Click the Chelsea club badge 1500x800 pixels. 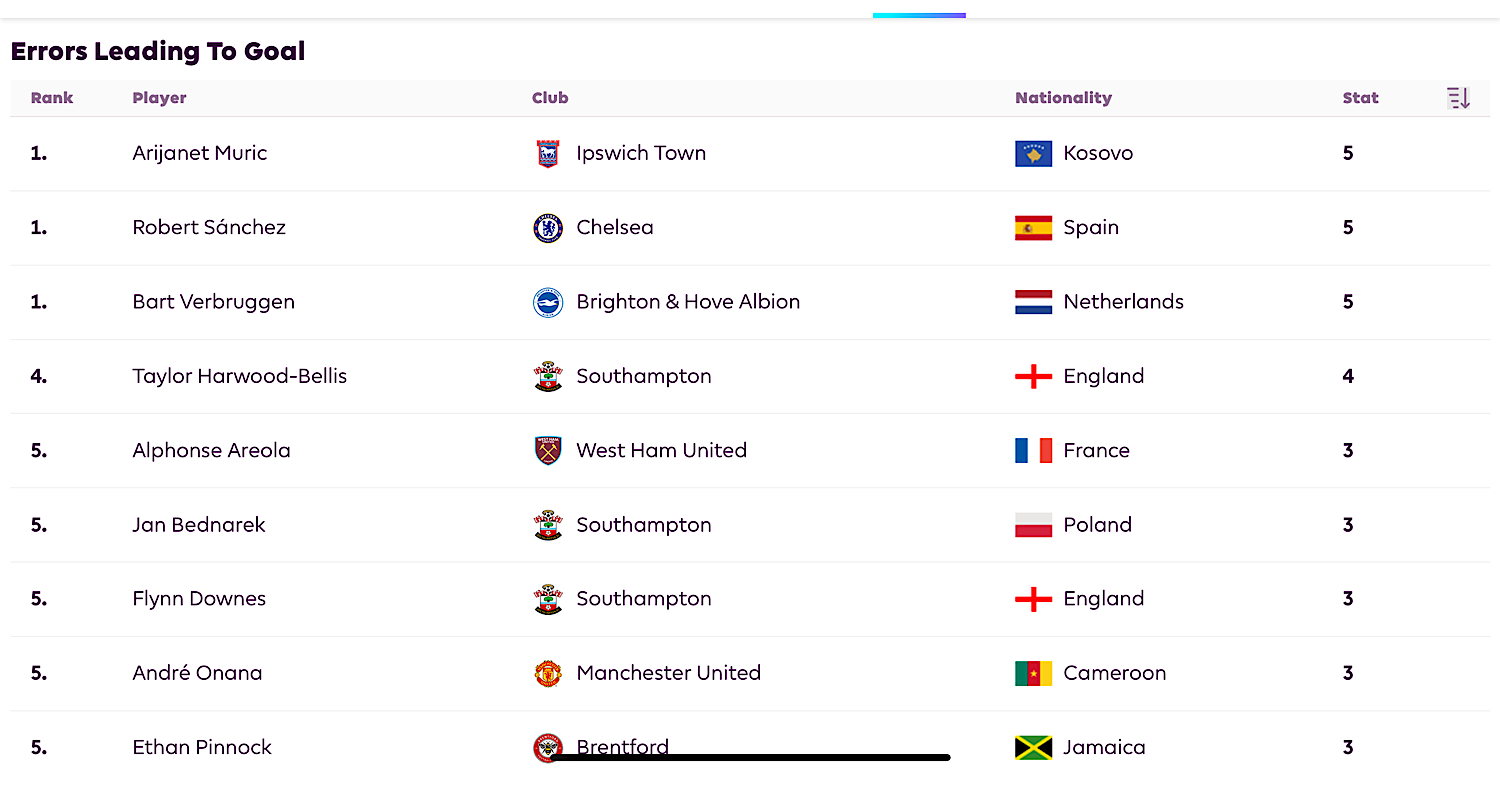coord(548,228)
